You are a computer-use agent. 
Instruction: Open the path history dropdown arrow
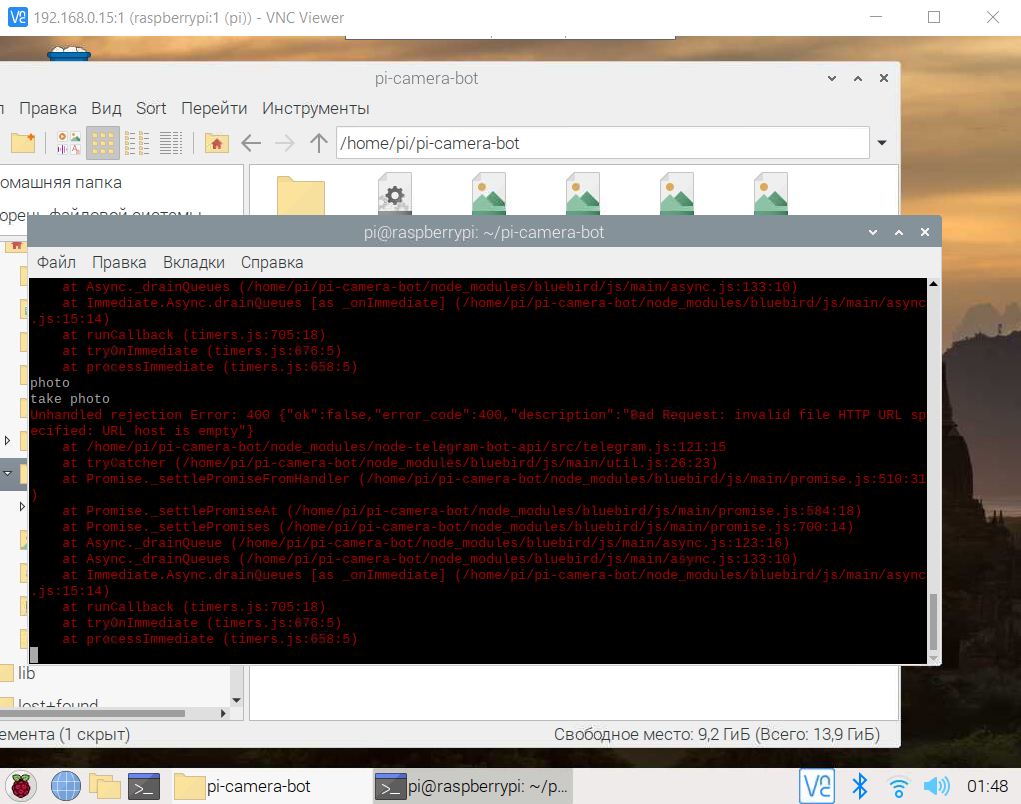coord(882,143)
